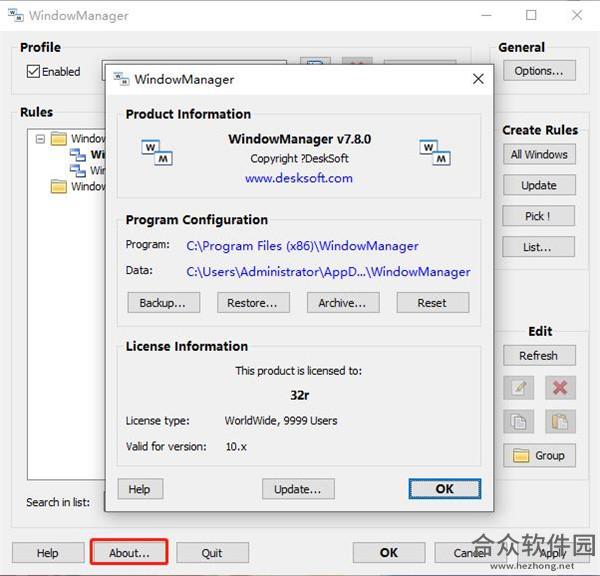Click the Reset button
Screen dimensions: 600x576
(x=433, y=303)
